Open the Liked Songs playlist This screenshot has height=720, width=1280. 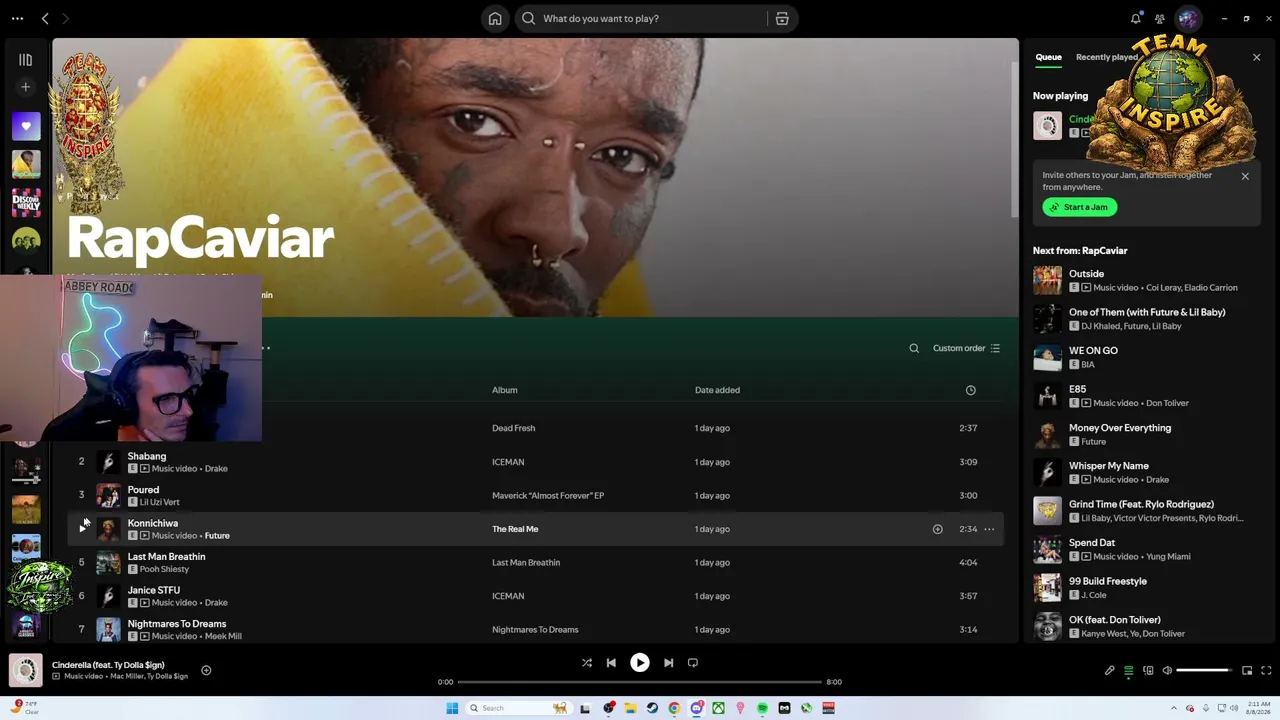[x=26, y=126]
